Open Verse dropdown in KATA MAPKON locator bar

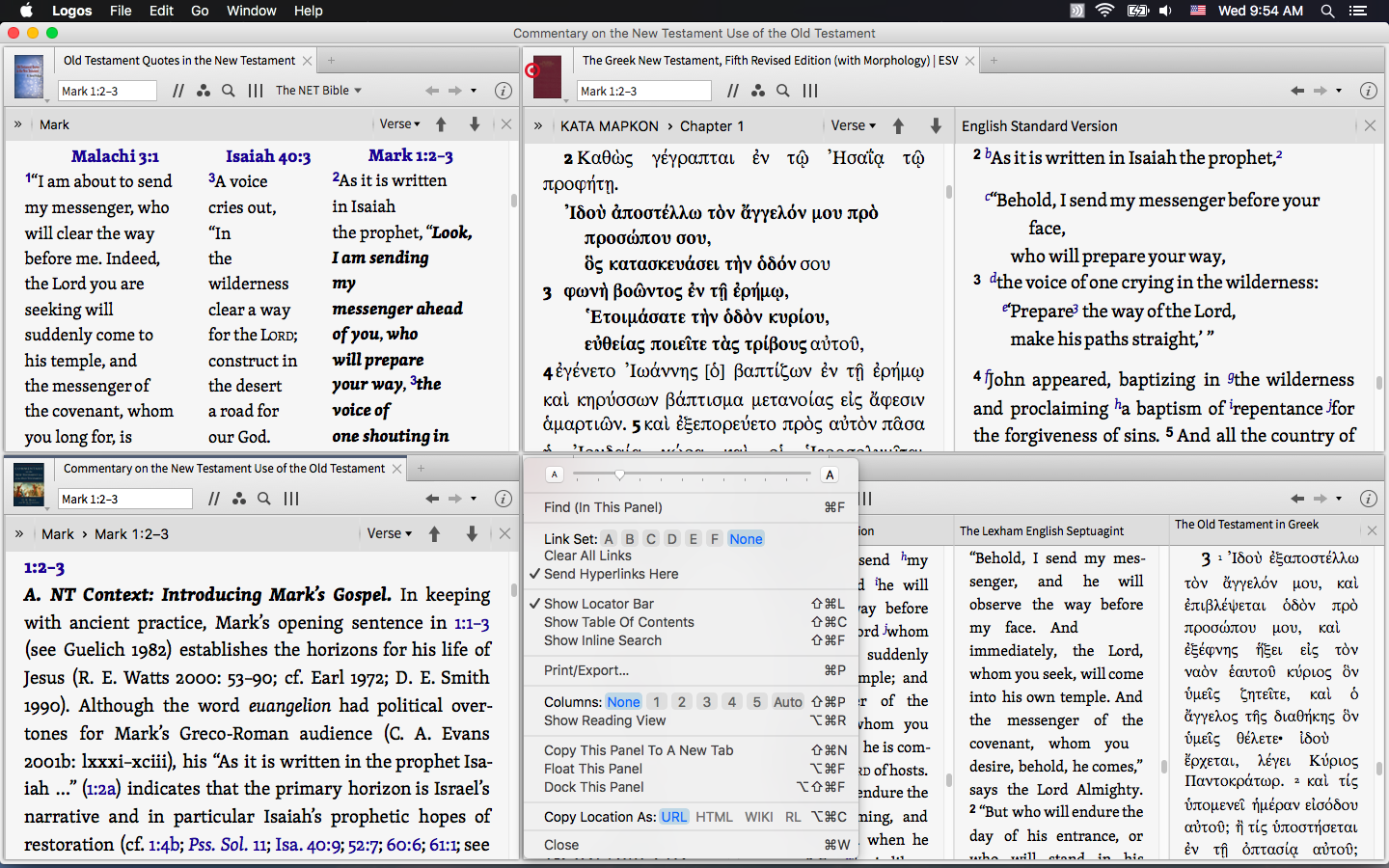853,125
